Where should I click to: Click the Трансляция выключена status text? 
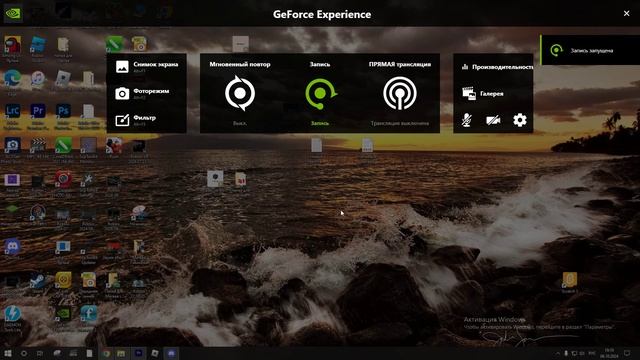pyautogui.click(x=400, y=123)
